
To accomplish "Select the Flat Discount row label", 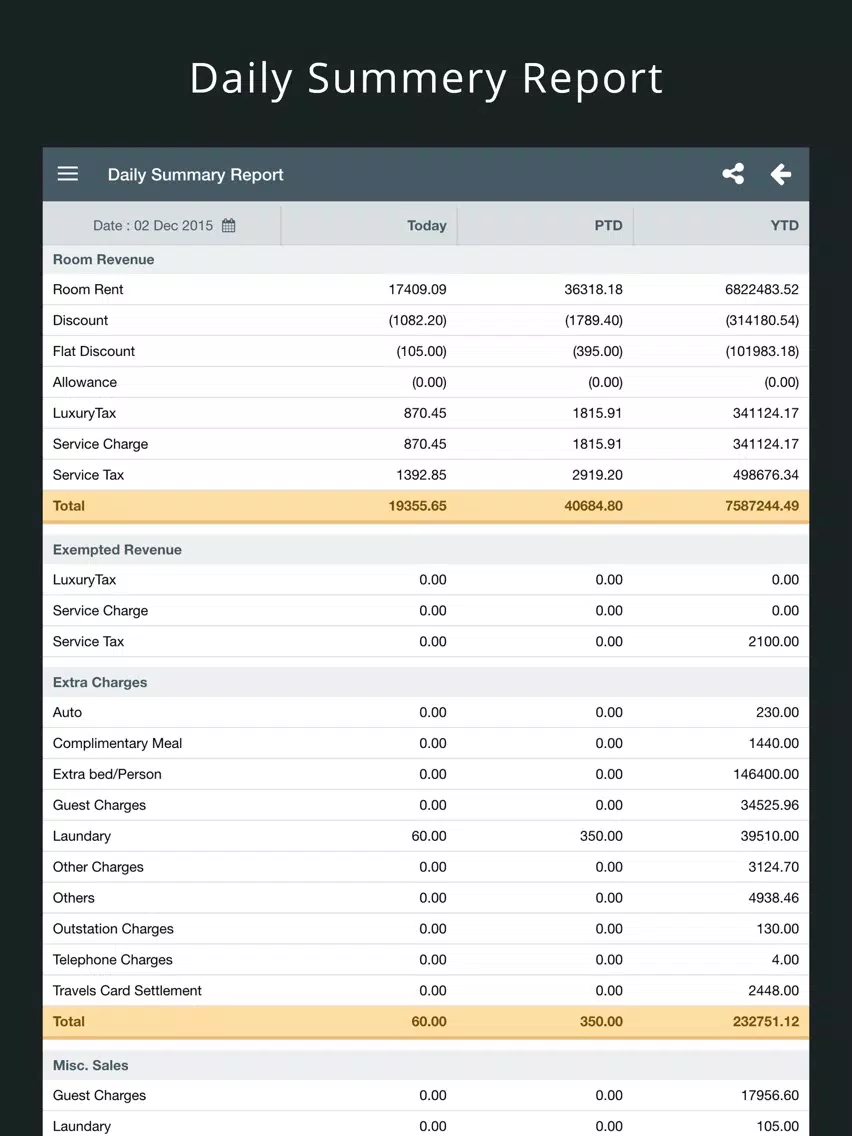I will [93, 351].
